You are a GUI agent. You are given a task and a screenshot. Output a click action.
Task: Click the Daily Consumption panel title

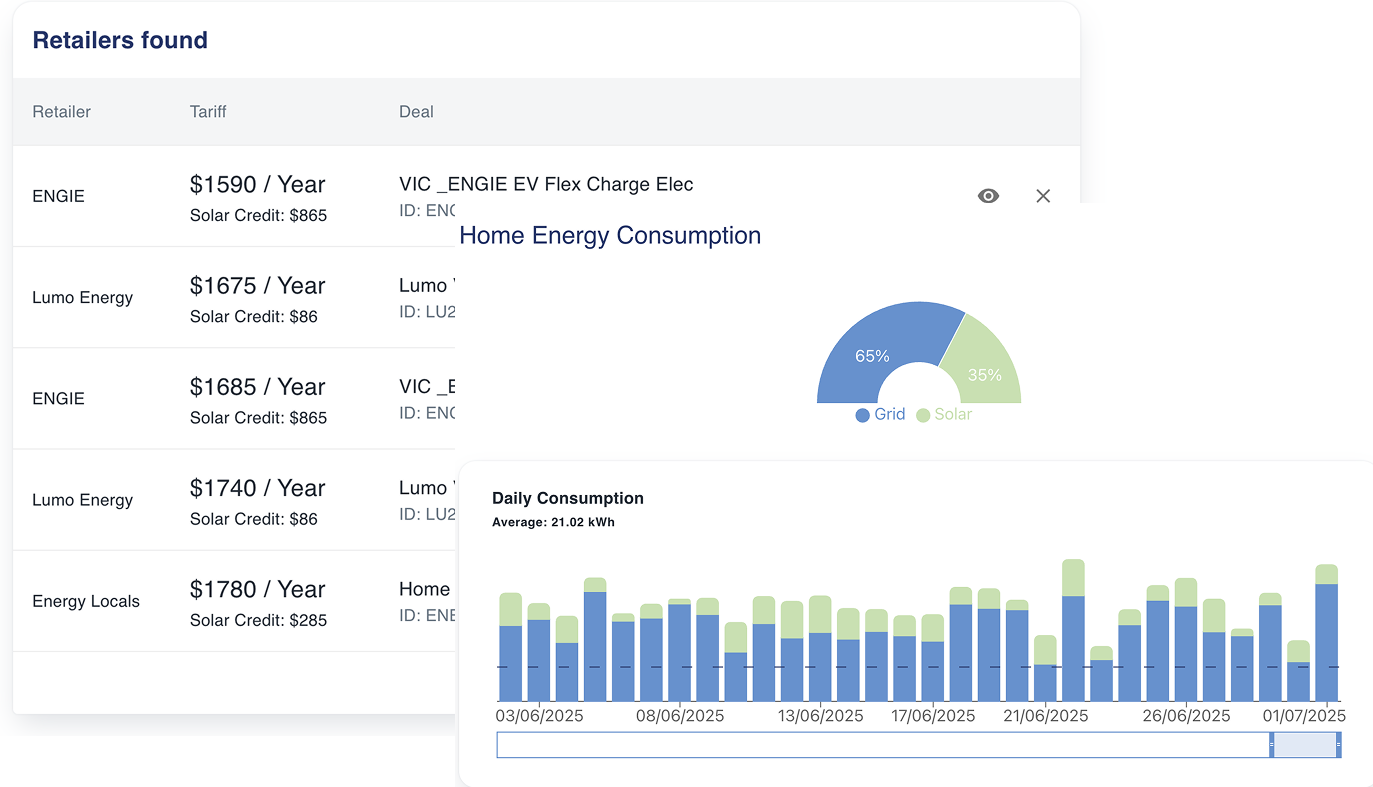click(568, 498)
